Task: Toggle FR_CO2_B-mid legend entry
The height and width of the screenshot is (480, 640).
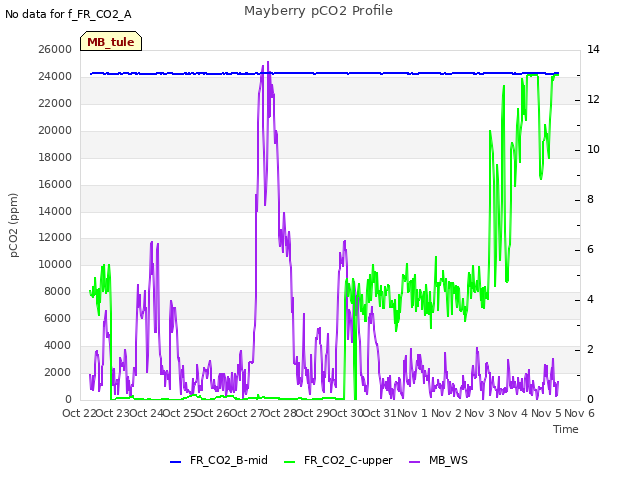Action: tap(219, 460)
